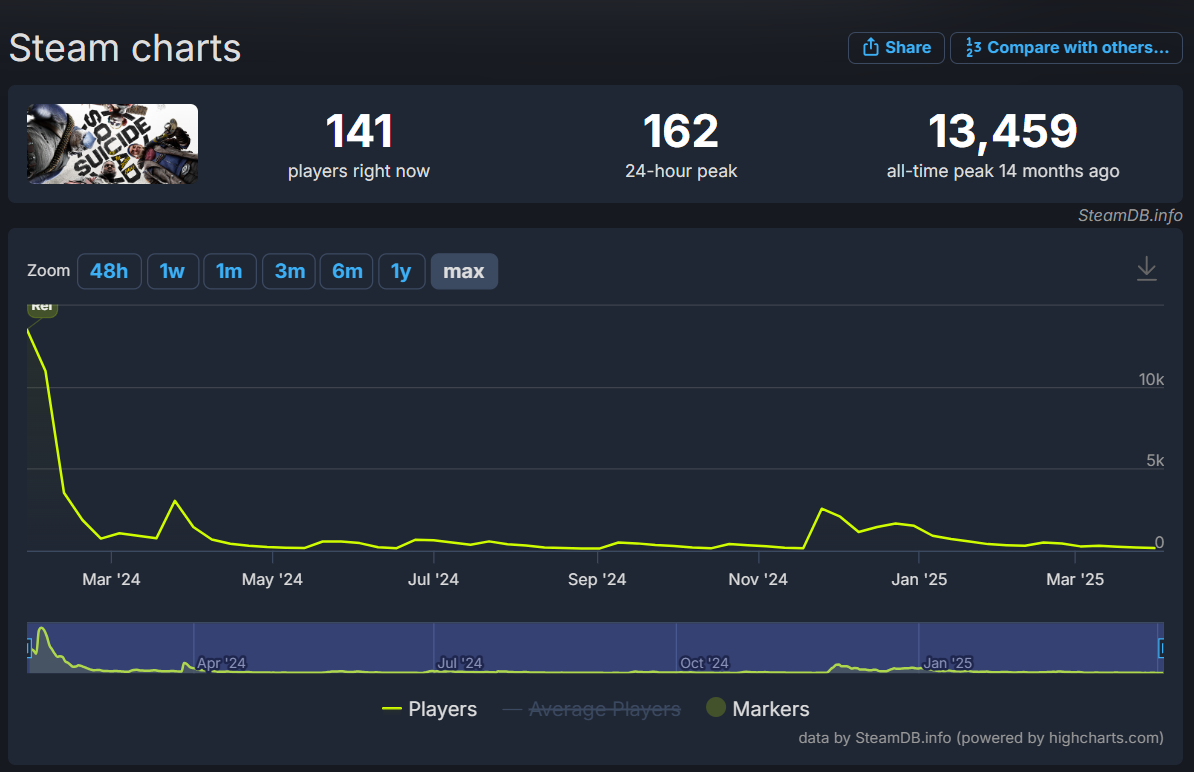
Task: Enable Average Players series in legend
Action: pyautogui.click(x=592, y=709)
